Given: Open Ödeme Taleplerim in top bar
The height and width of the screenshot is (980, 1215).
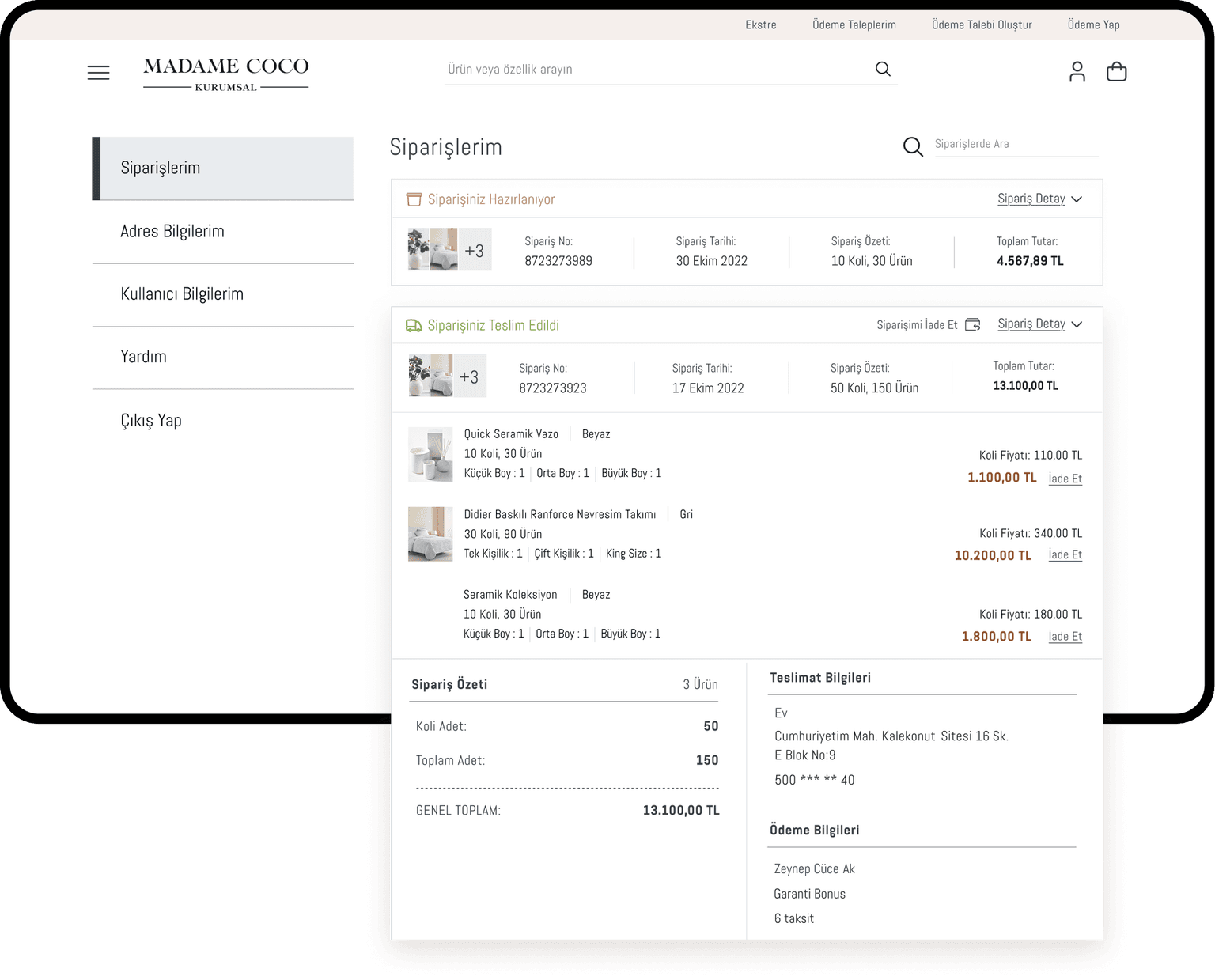Looking at the screenshot, I should pyautogui.click(x=854, y=25).
